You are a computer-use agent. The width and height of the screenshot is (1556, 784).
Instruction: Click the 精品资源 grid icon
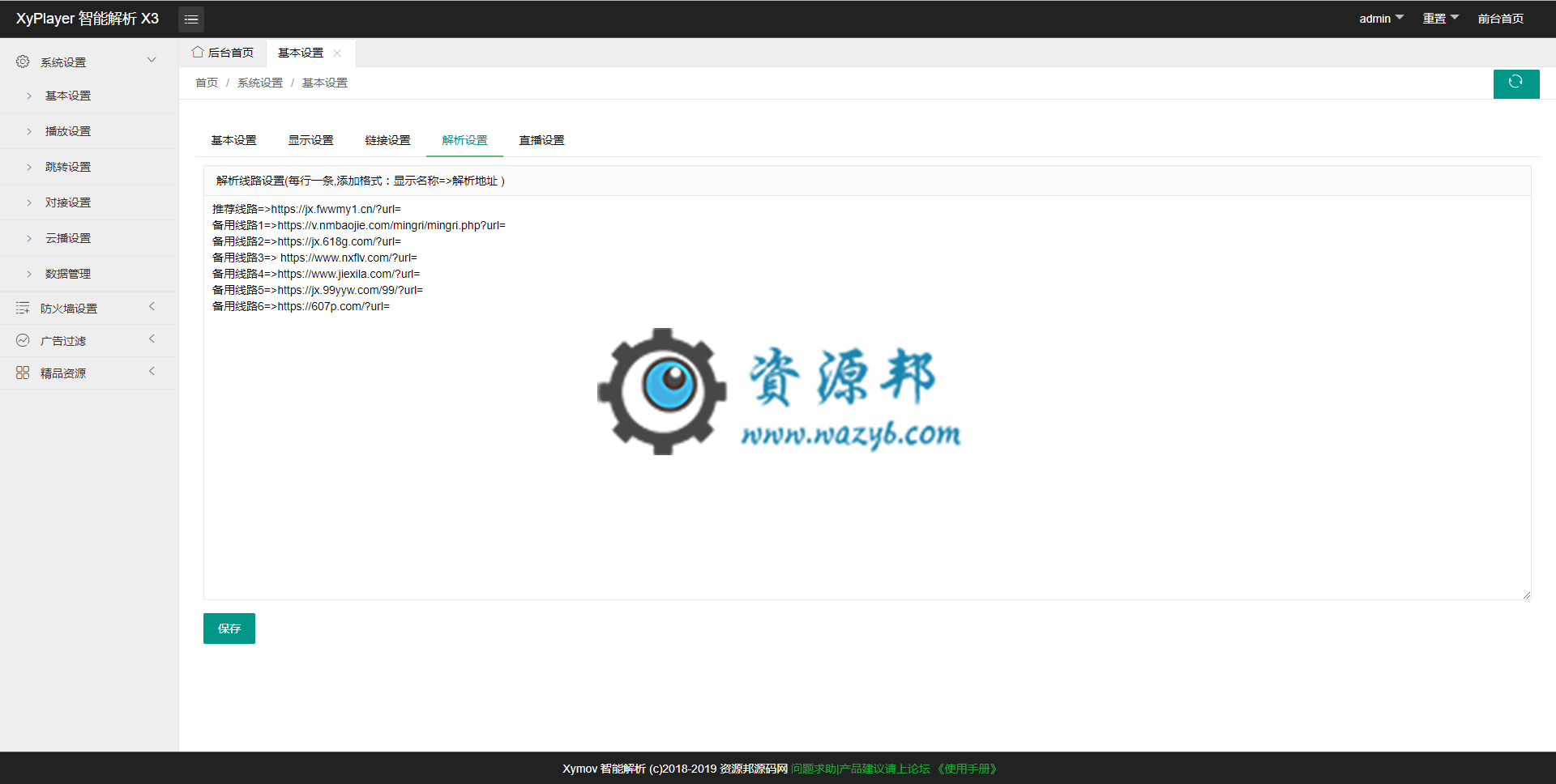click(23, 373)
